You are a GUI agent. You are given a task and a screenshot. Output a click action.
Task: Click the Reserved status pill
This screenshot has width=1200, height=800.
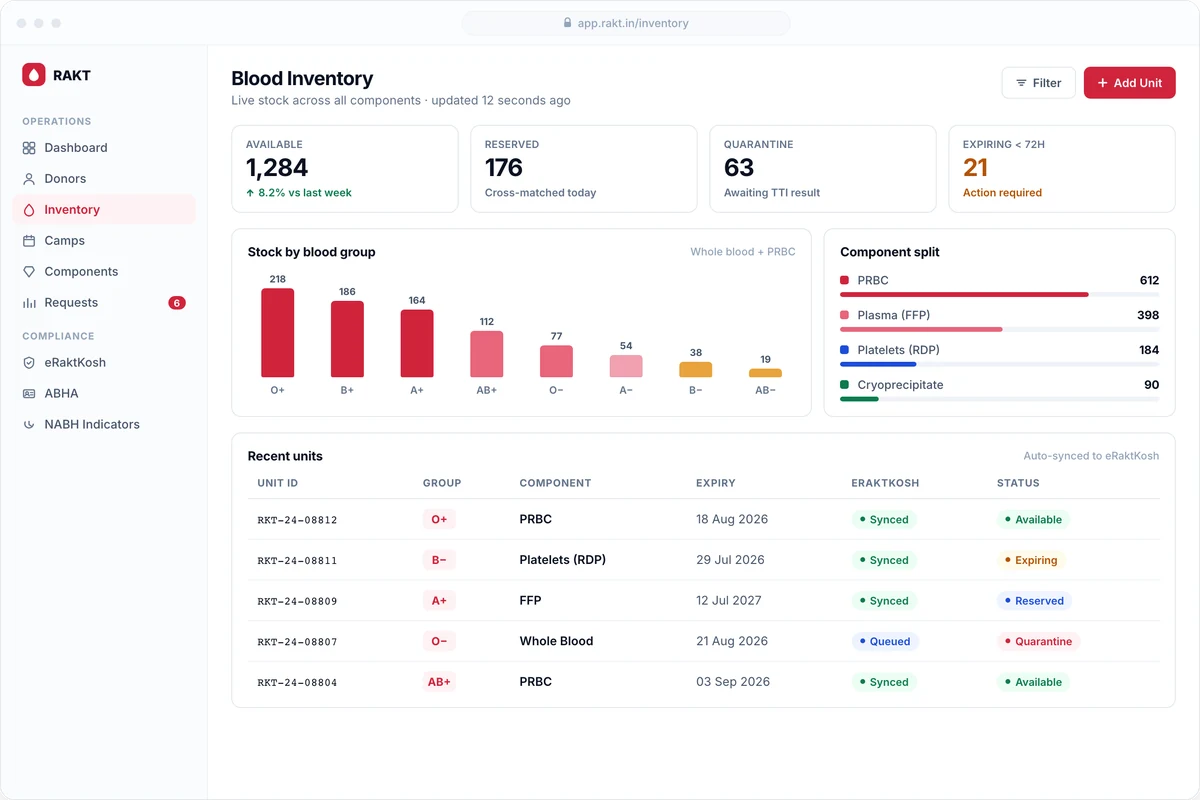1034,601
